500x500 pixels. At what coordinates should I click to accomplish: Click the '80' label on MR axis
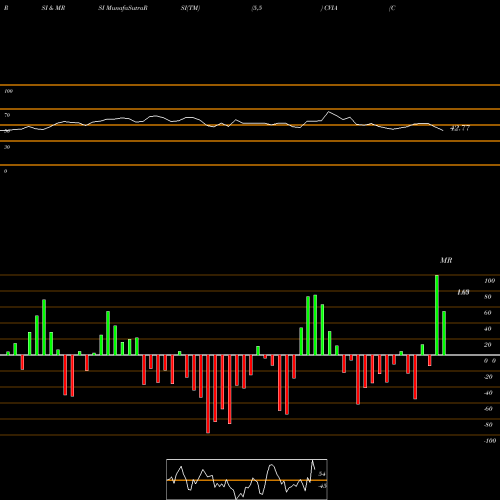point(488,297)
